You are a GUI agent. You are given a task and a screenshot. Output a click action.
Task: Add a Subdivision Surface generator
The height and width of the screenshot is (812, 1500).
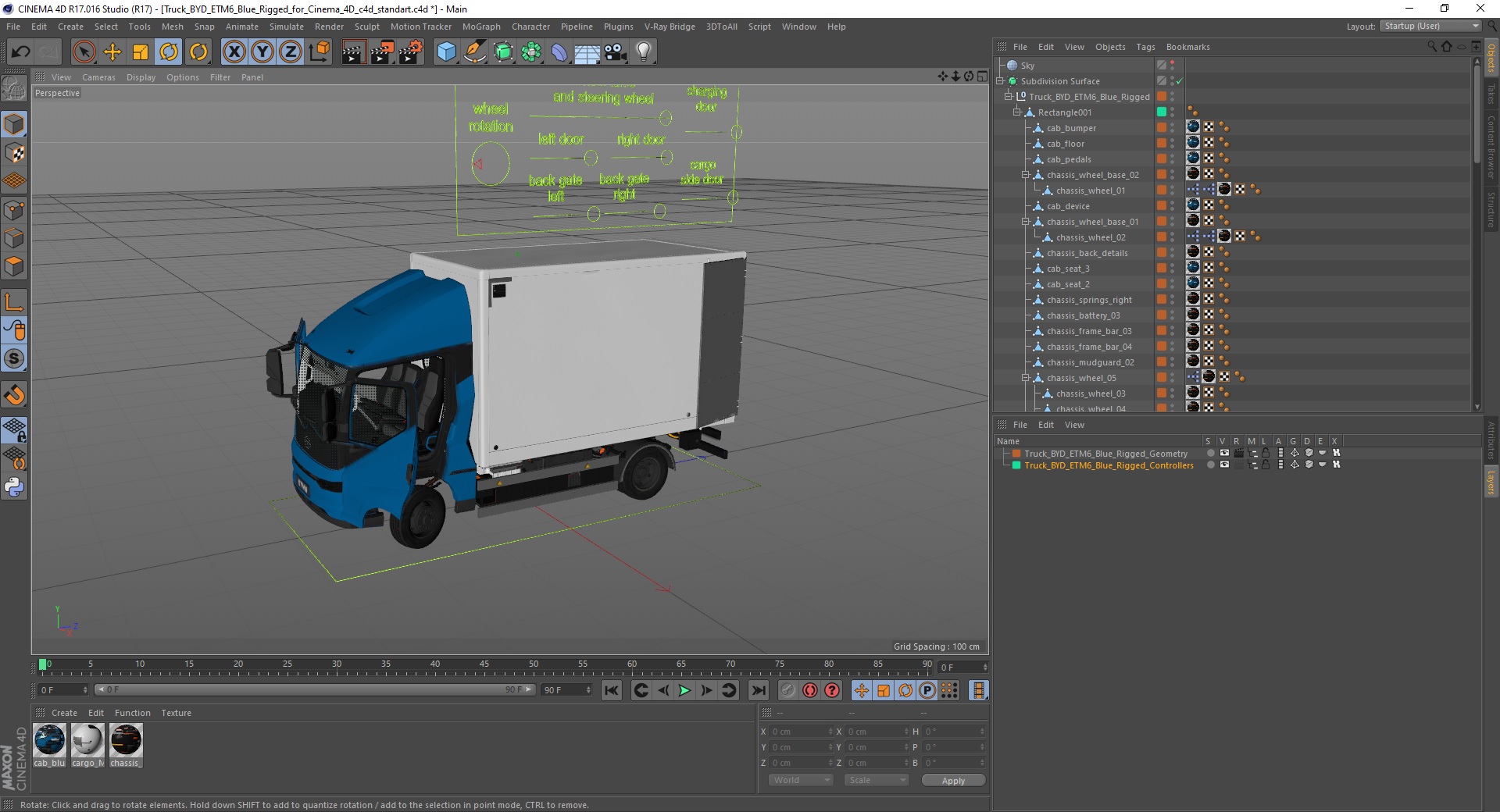click(x=503, y=52)
